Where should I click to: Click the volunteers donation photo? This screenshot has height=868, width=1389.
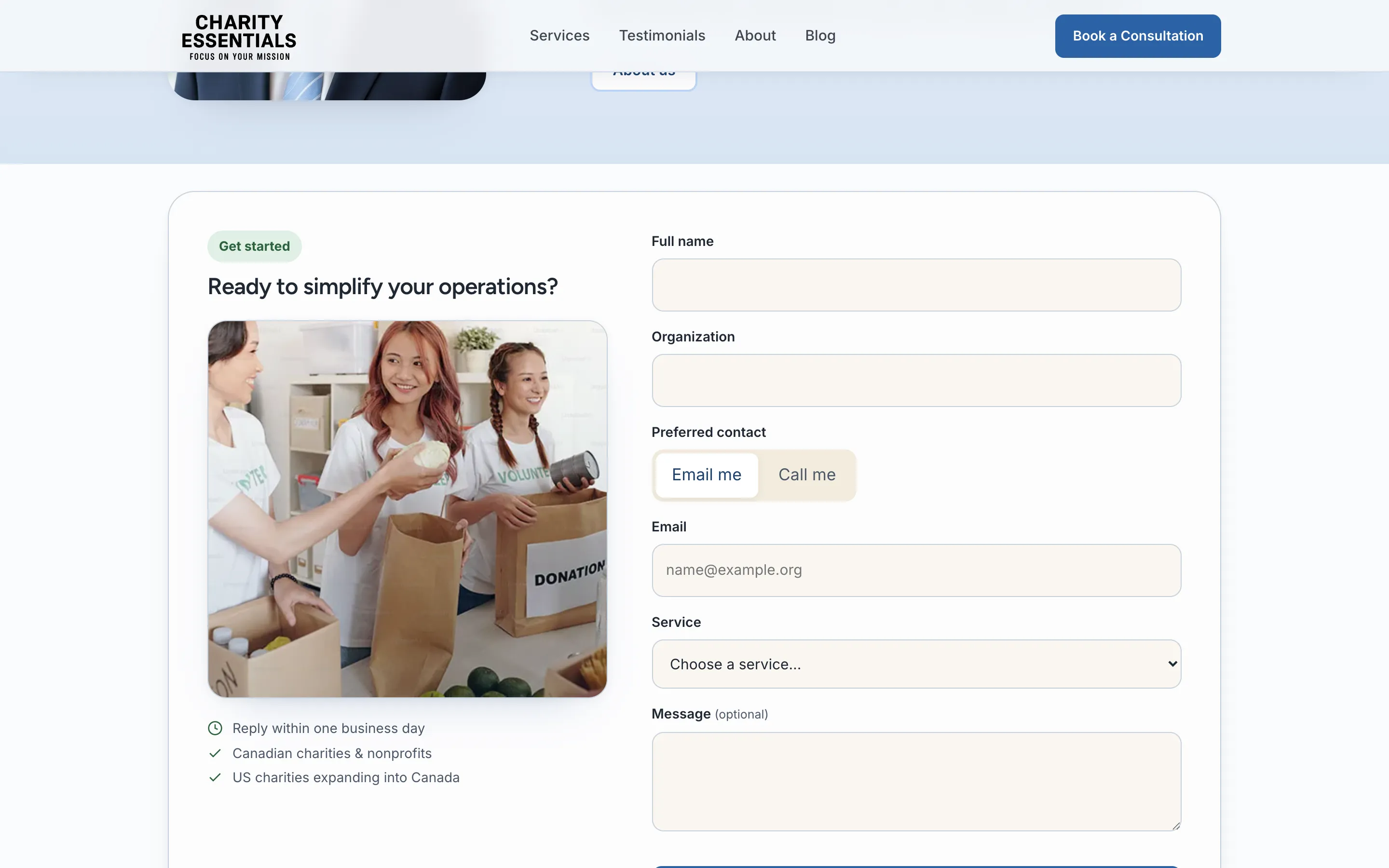pos(407,509)
